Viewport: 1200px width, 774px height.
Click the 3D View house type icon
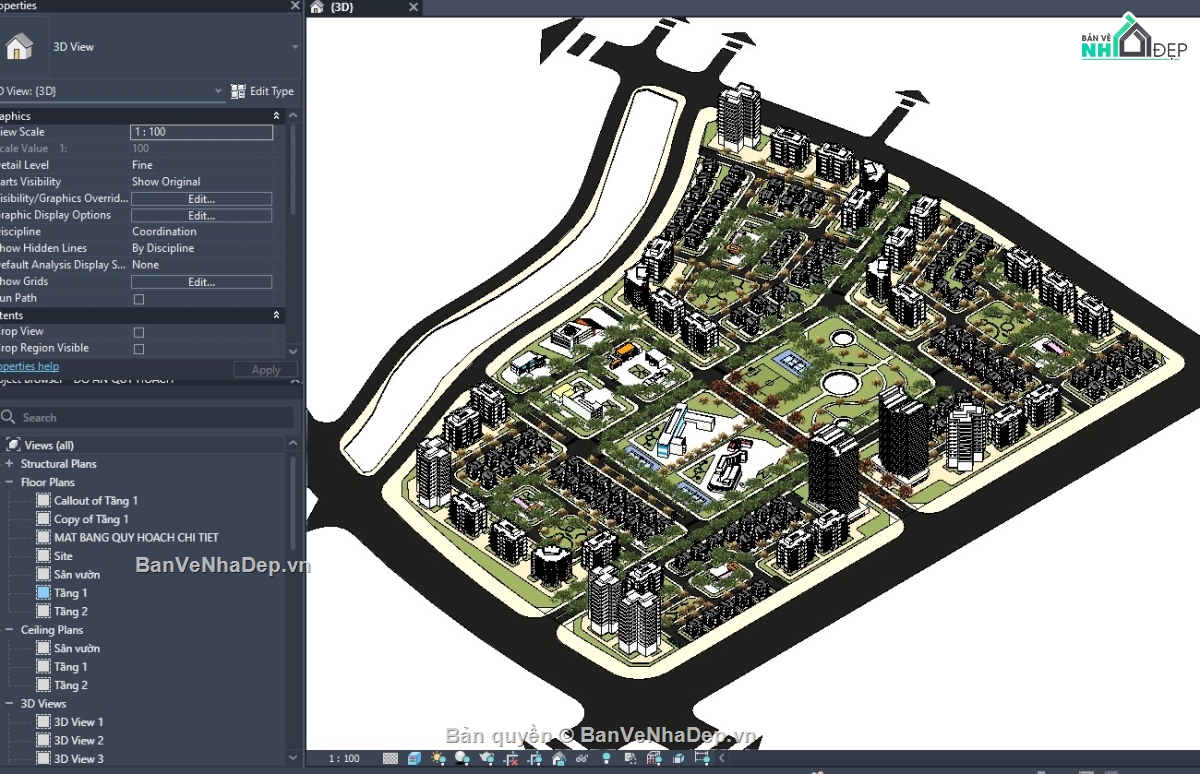pyautogui.click(x=19, y=46)
